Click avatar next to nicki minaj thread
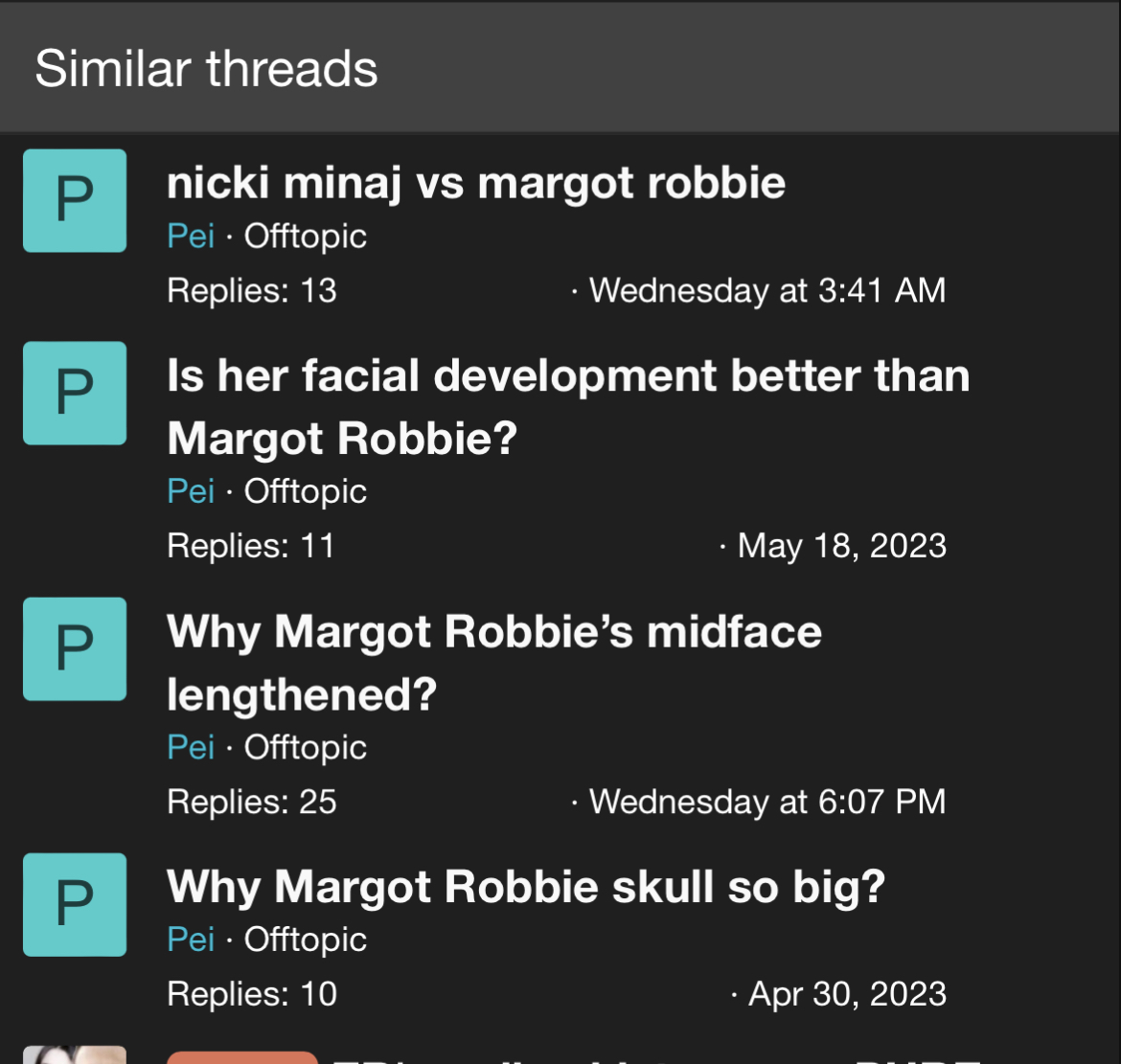The image size is (1121, 1064). (x=75, y=201)
